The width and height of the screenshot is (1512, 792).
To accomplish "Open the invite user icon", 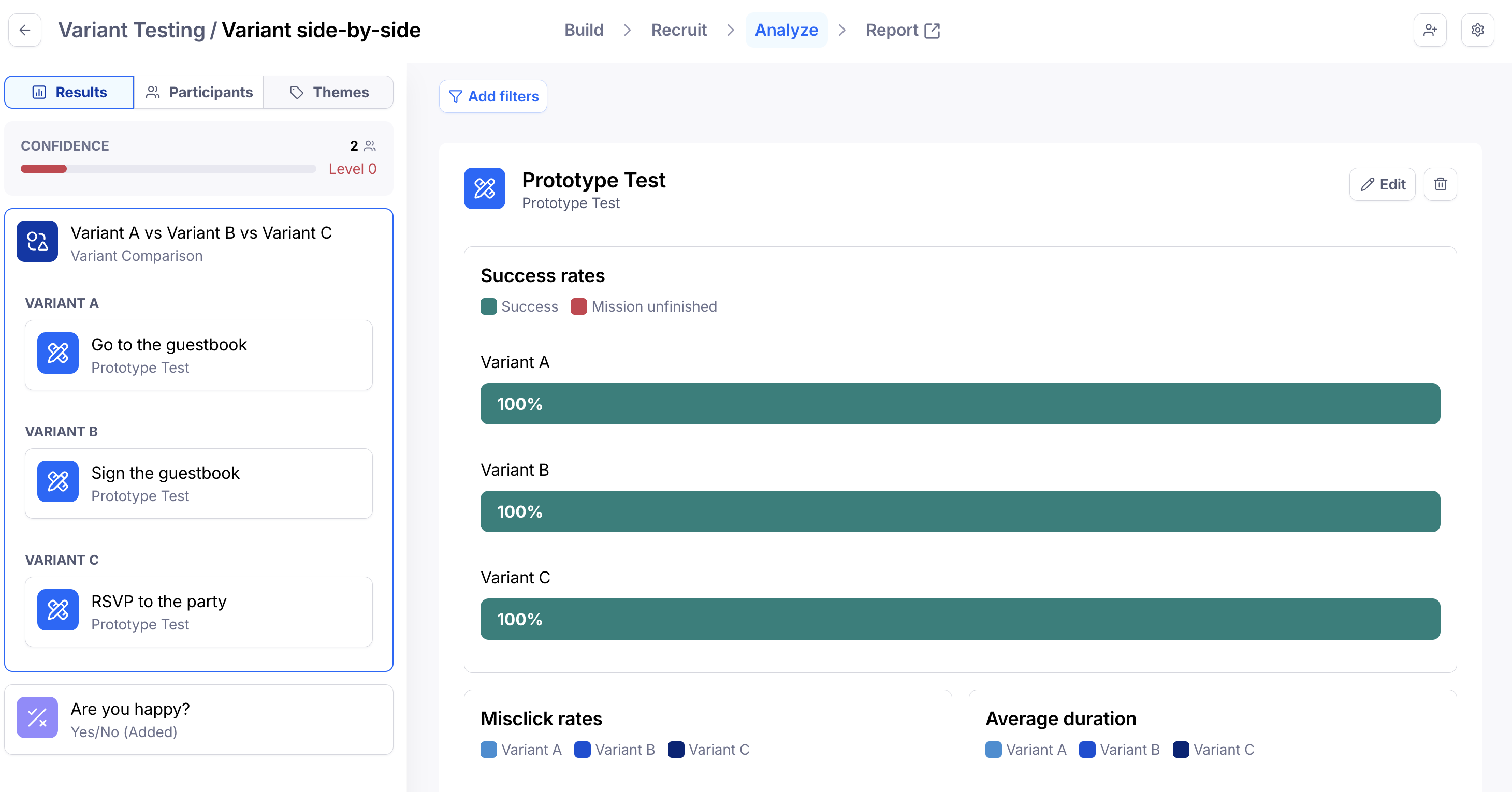I will [x=1430, y=30].
